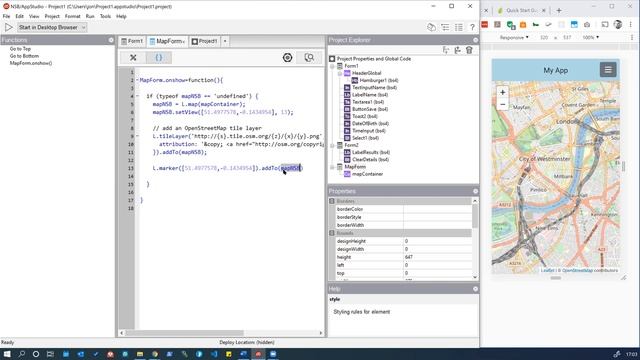This screenshot has height=360, width=640.
Task: Zoom in on the map preview
Action: coord(502,92)
